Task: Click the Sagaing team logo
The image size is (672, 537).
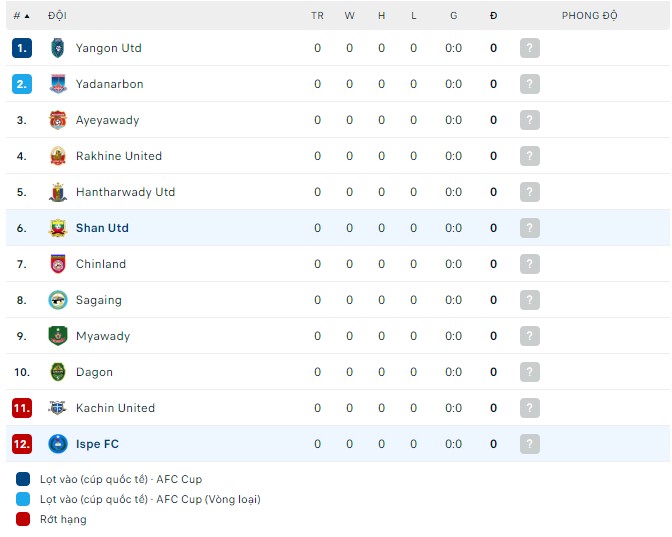Action: (57, 300)
